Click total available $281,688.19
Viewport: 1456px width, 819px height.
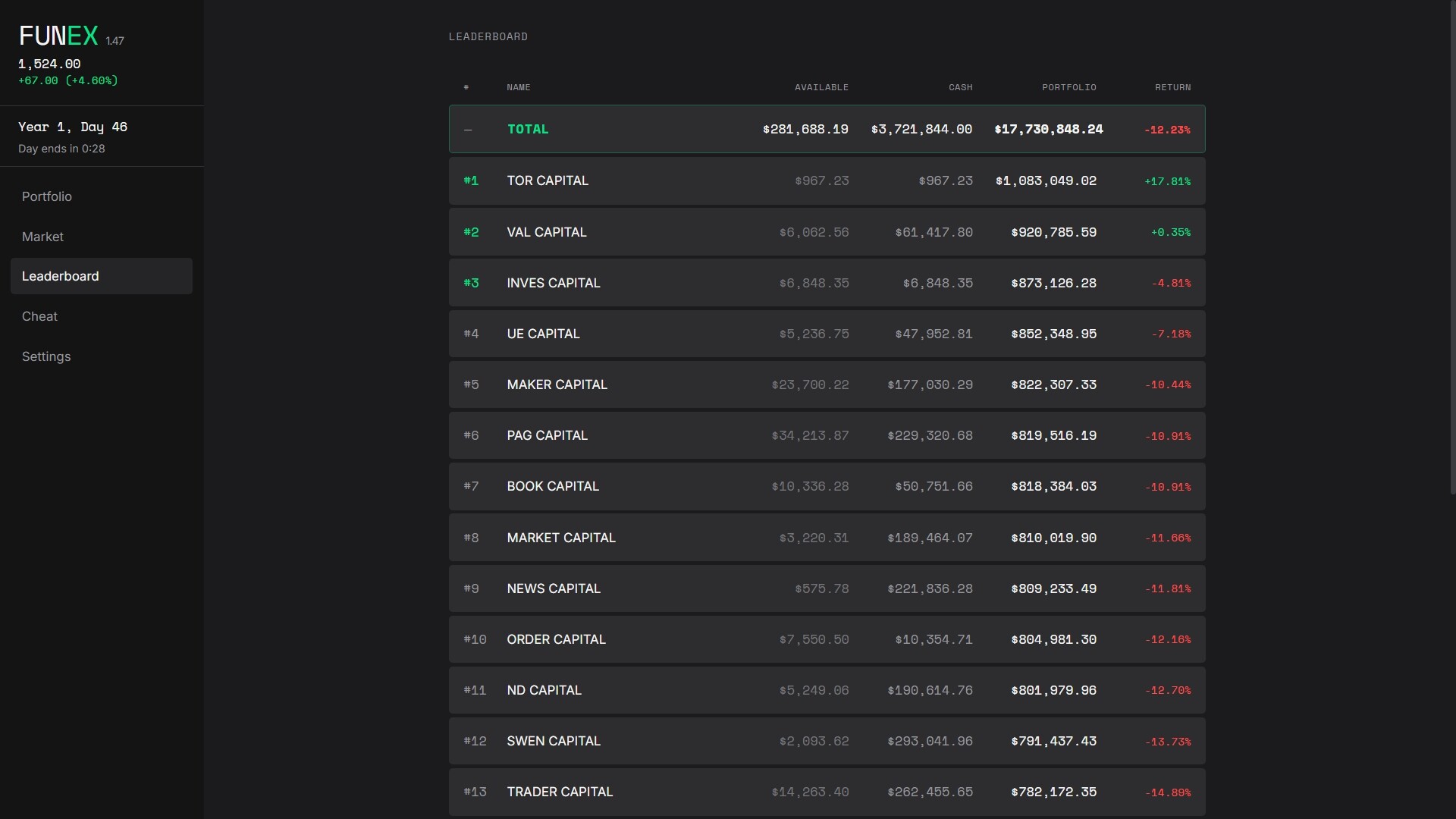[x=805, y=129]
